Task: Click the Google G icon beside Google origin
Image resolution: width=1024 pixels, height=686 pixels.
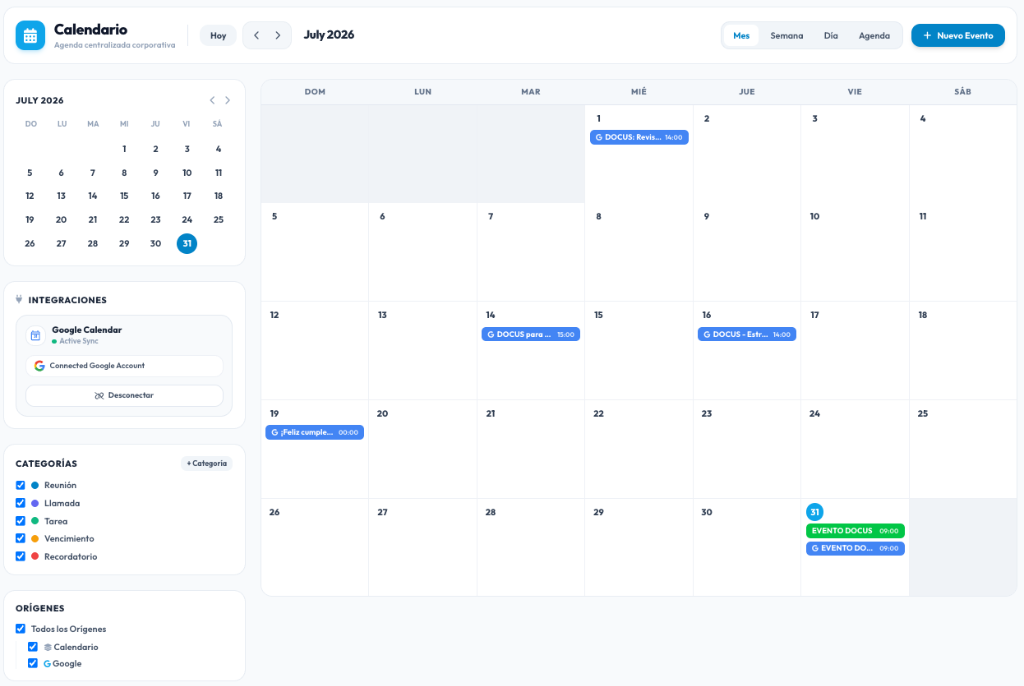Action: [x=47, y=664]
